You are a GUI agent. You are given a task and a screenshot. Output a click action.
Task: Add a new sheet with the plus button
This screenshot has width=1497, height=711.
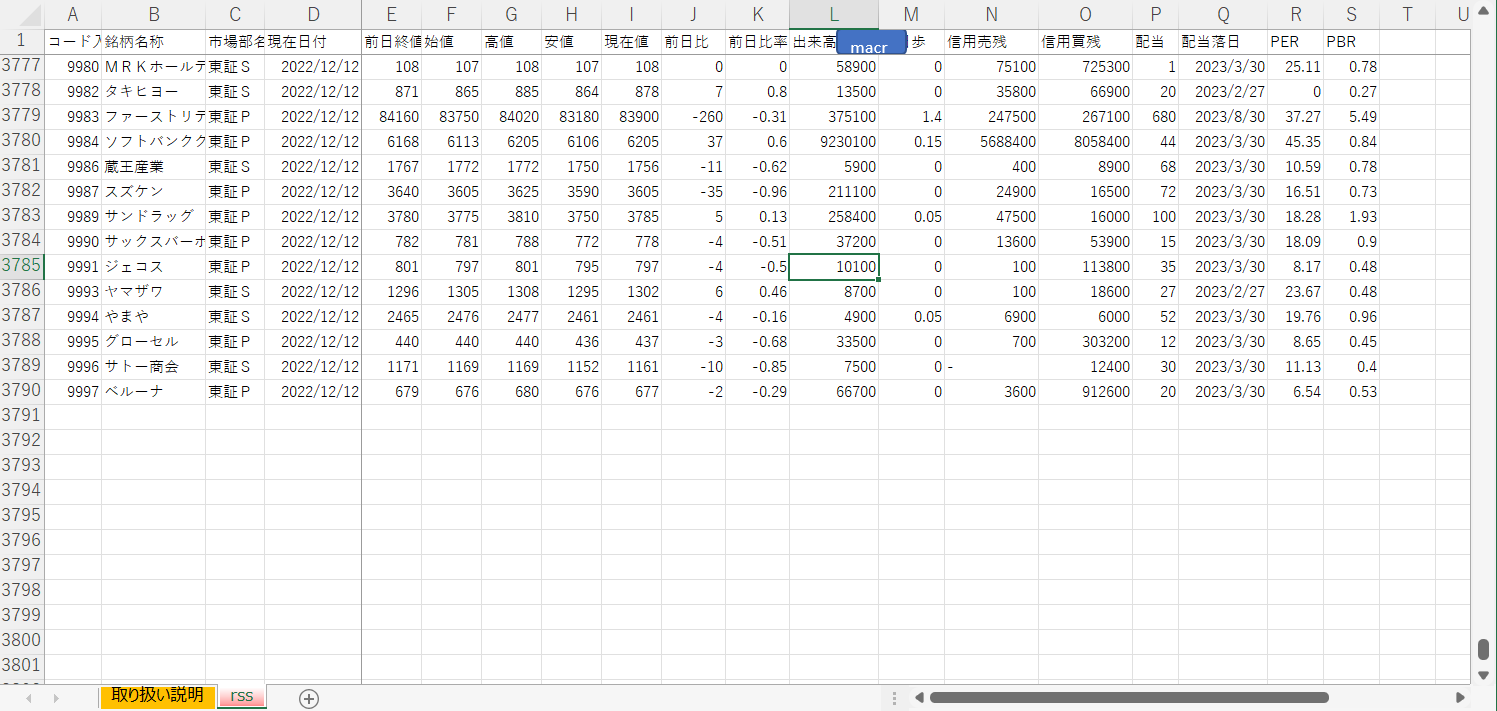(309, 699)
